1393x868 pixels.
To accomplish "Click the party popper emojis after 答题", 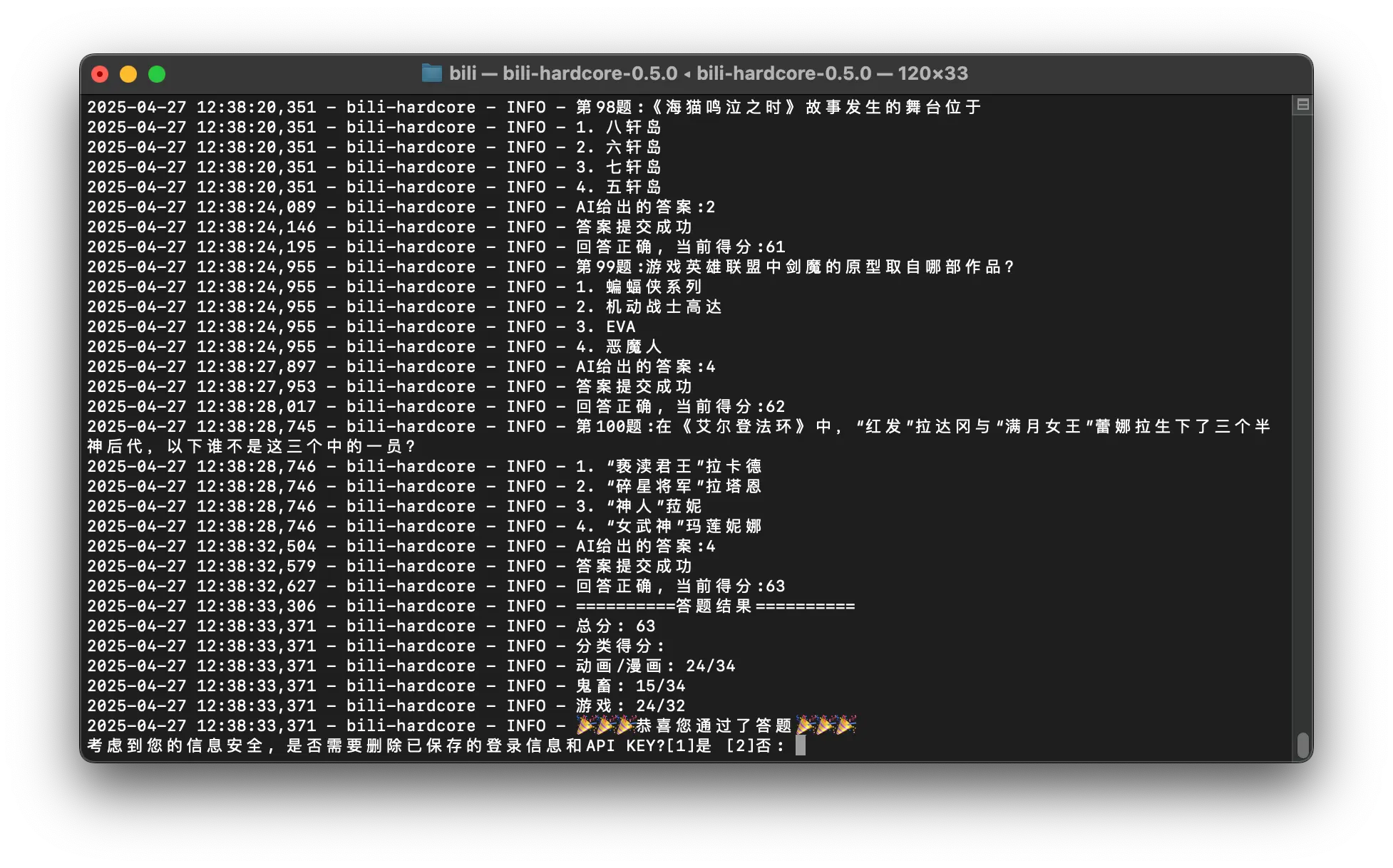I will tap(826, 725).
